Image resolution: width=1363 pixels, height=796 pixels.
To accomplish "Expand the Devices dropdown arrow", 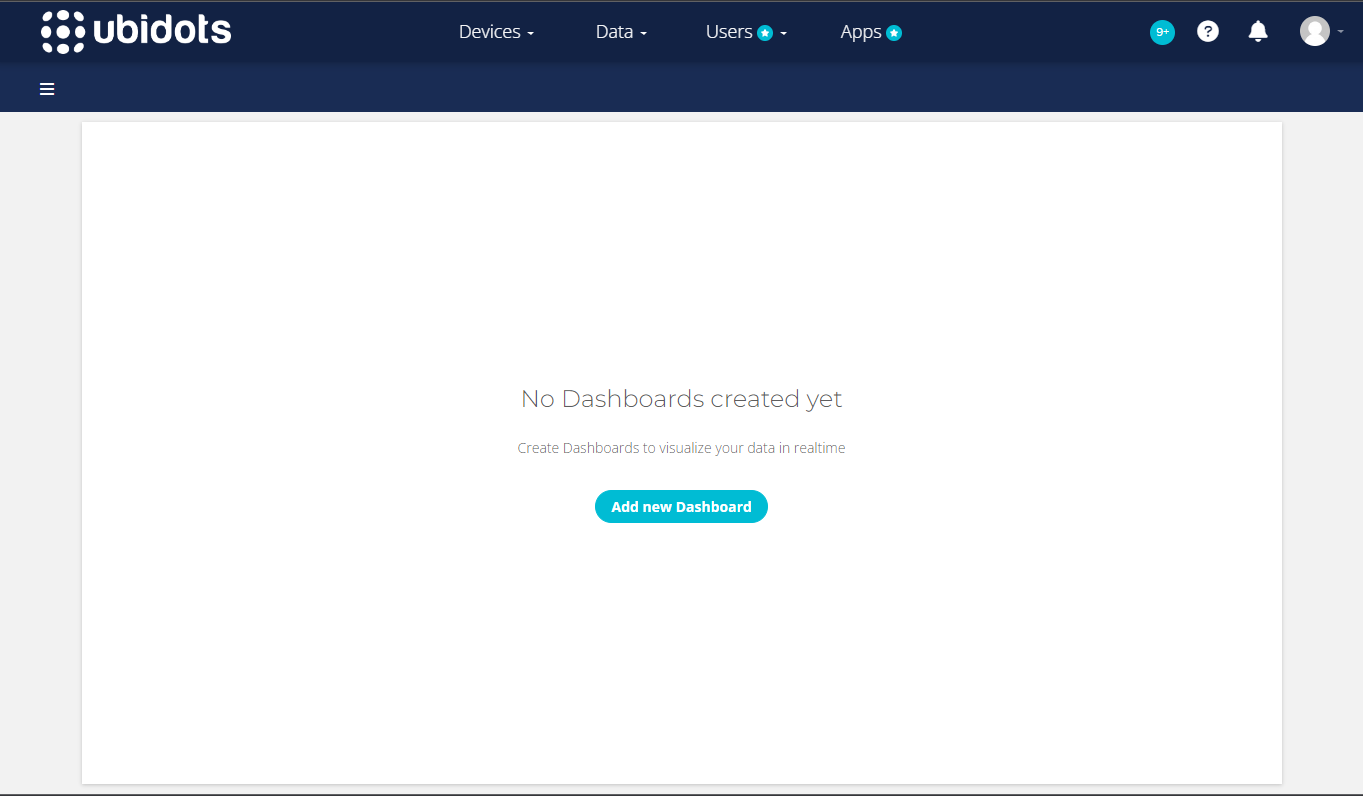I will 529,34.
